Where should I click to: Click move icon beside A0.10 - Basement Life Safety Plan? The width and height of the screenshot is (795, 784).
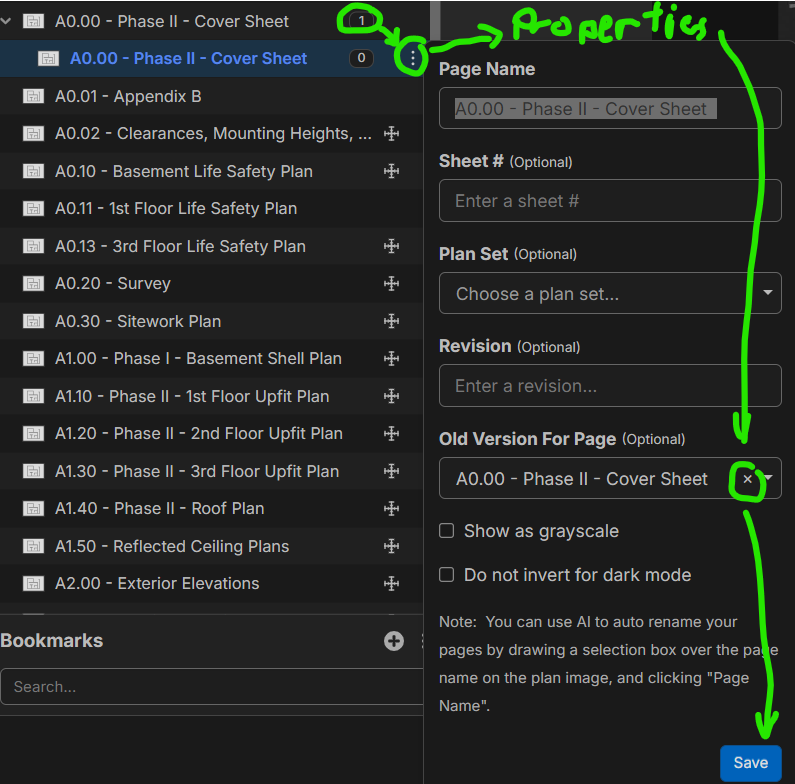pos(392,172)
